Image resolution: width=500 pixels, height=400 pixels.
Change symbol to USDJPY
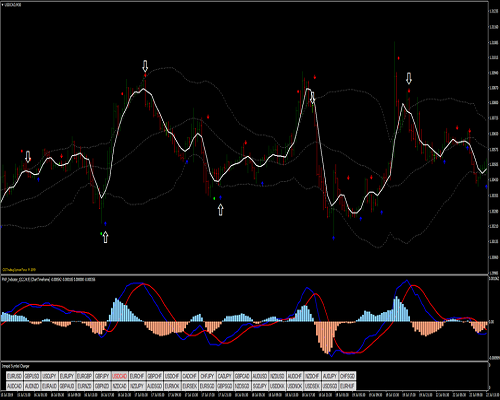(x=50, y=376)
